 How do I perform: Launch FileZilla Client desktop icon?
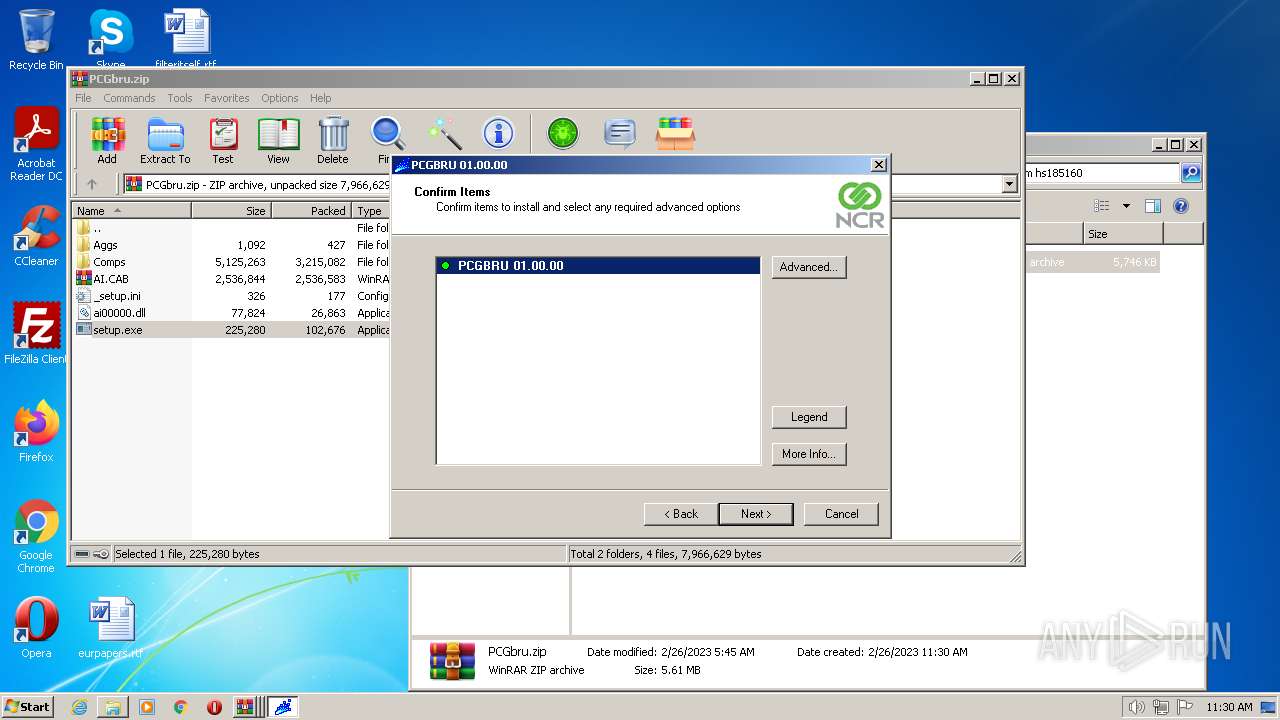(x=36, y=334)
